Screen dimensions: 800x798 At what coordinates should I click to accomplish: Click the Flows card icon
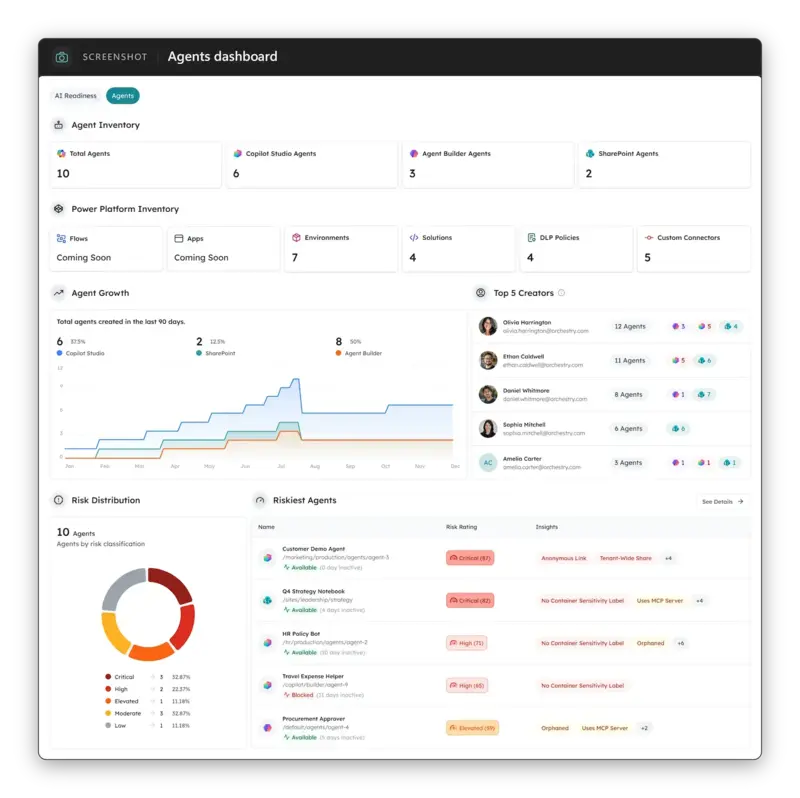[x=61, y=238]
